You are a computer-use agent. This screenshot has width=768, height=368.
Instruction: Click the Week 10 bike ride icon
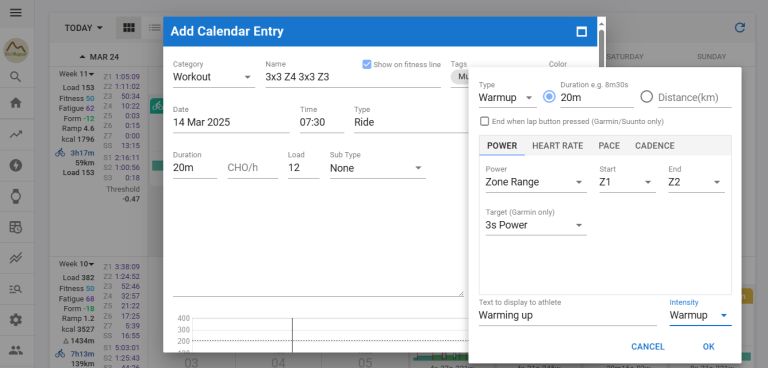click(x=60, y=353)
